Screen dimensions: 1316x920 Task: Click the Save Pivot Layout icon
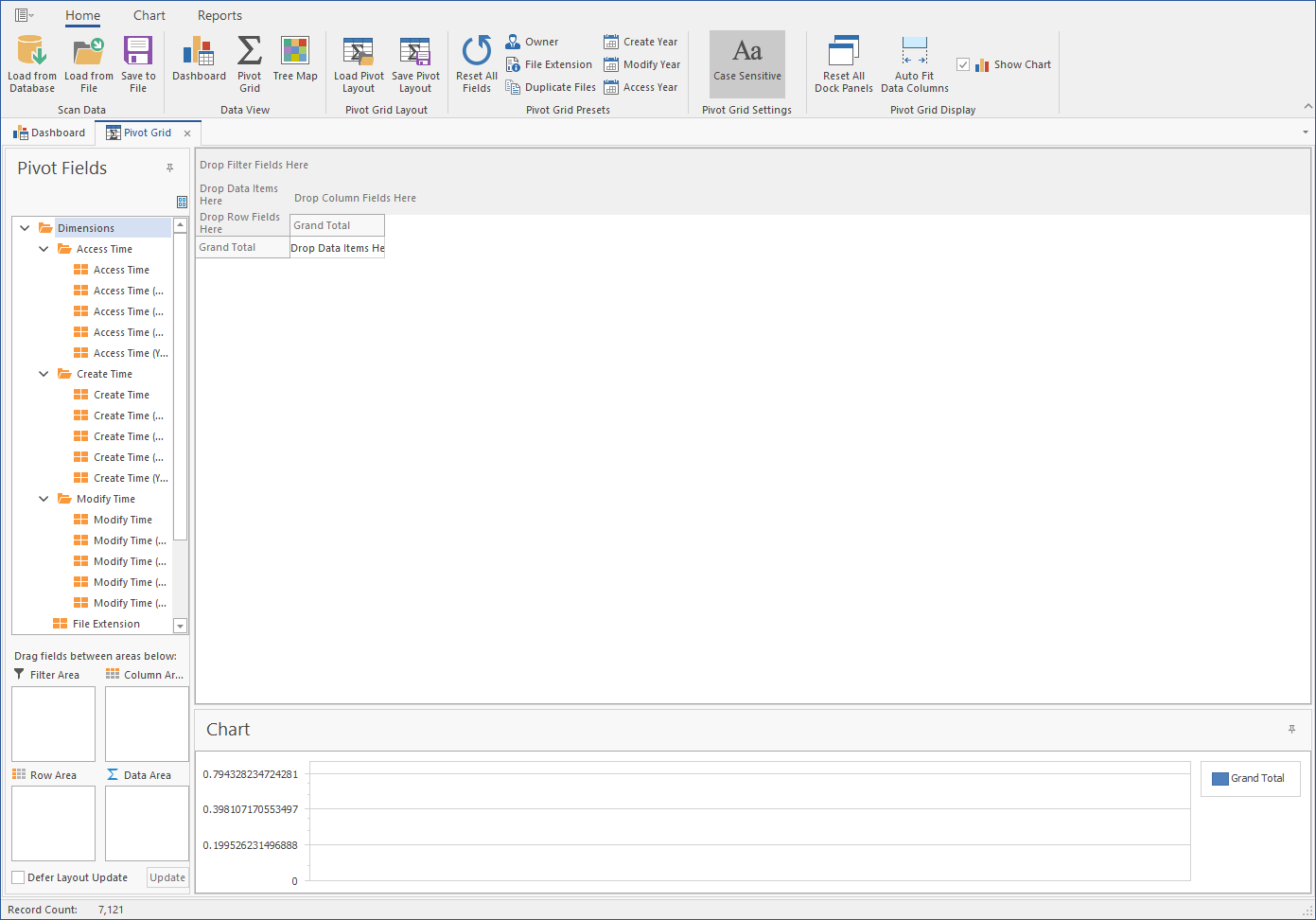415,50
